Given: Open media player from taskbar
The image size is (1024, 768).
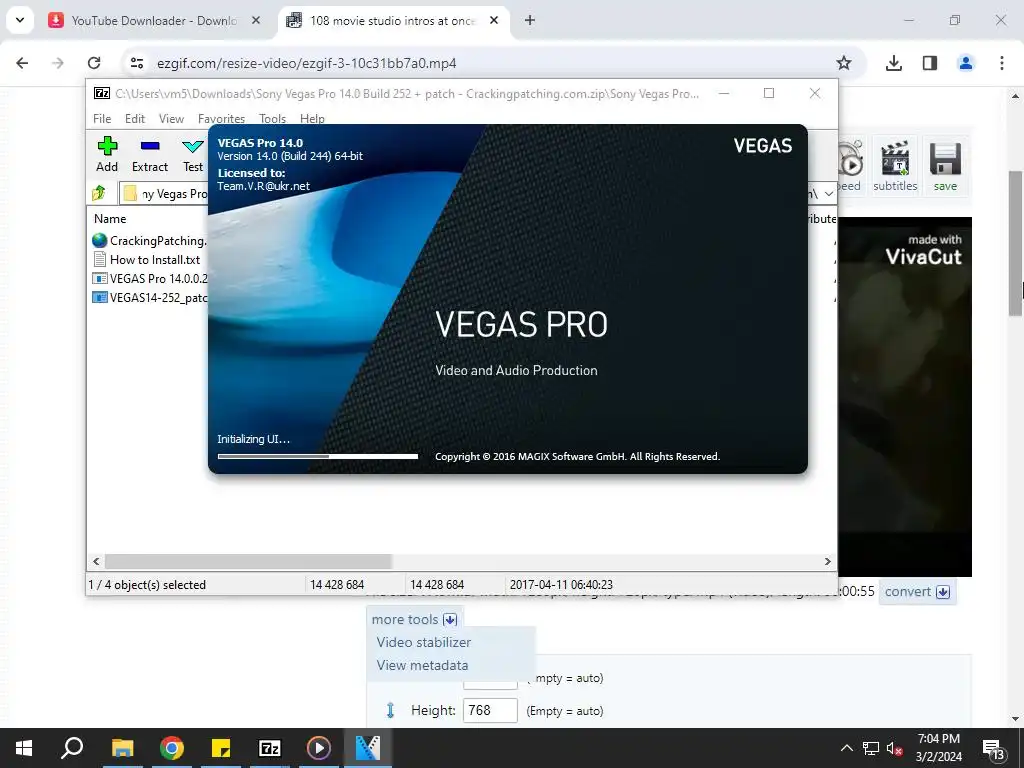Looking at the screenshot, I should (319, 748).
